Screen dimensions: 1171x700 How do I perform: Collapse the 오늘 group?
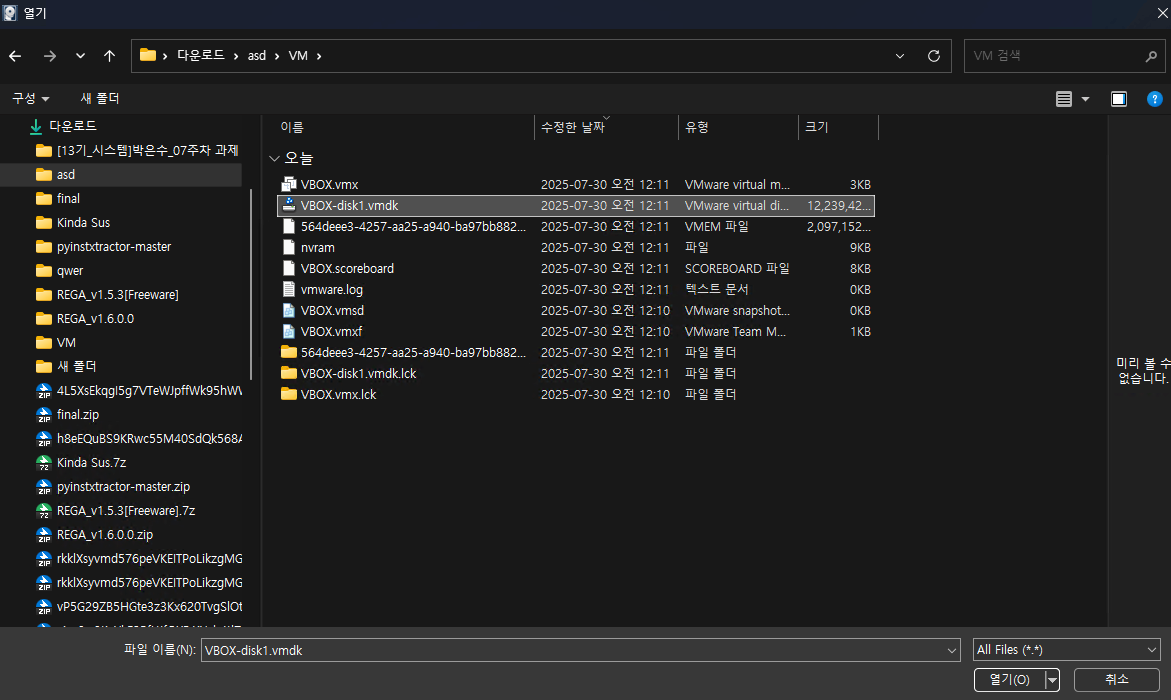point(274,158)
